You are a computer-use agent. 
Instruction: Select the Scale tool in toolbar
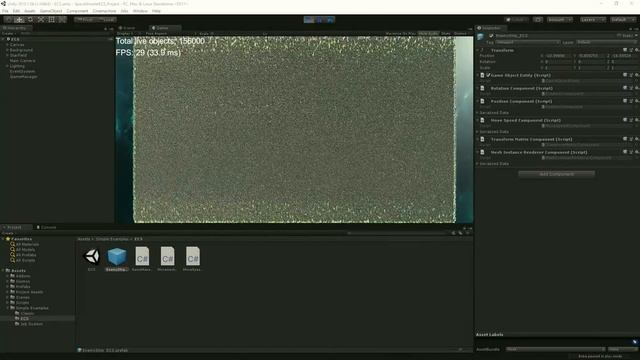pos(41,20)
